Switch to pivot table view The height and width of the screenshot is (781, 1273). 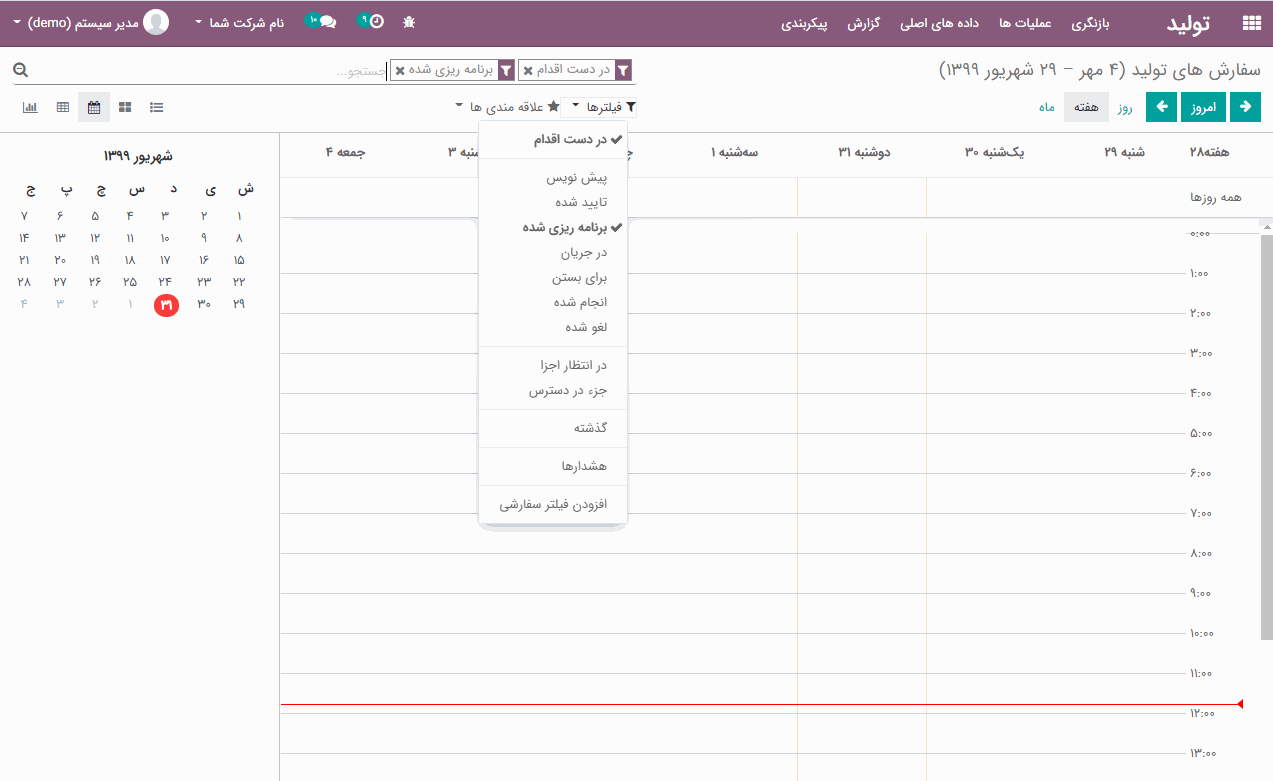[x=62, y=107]
